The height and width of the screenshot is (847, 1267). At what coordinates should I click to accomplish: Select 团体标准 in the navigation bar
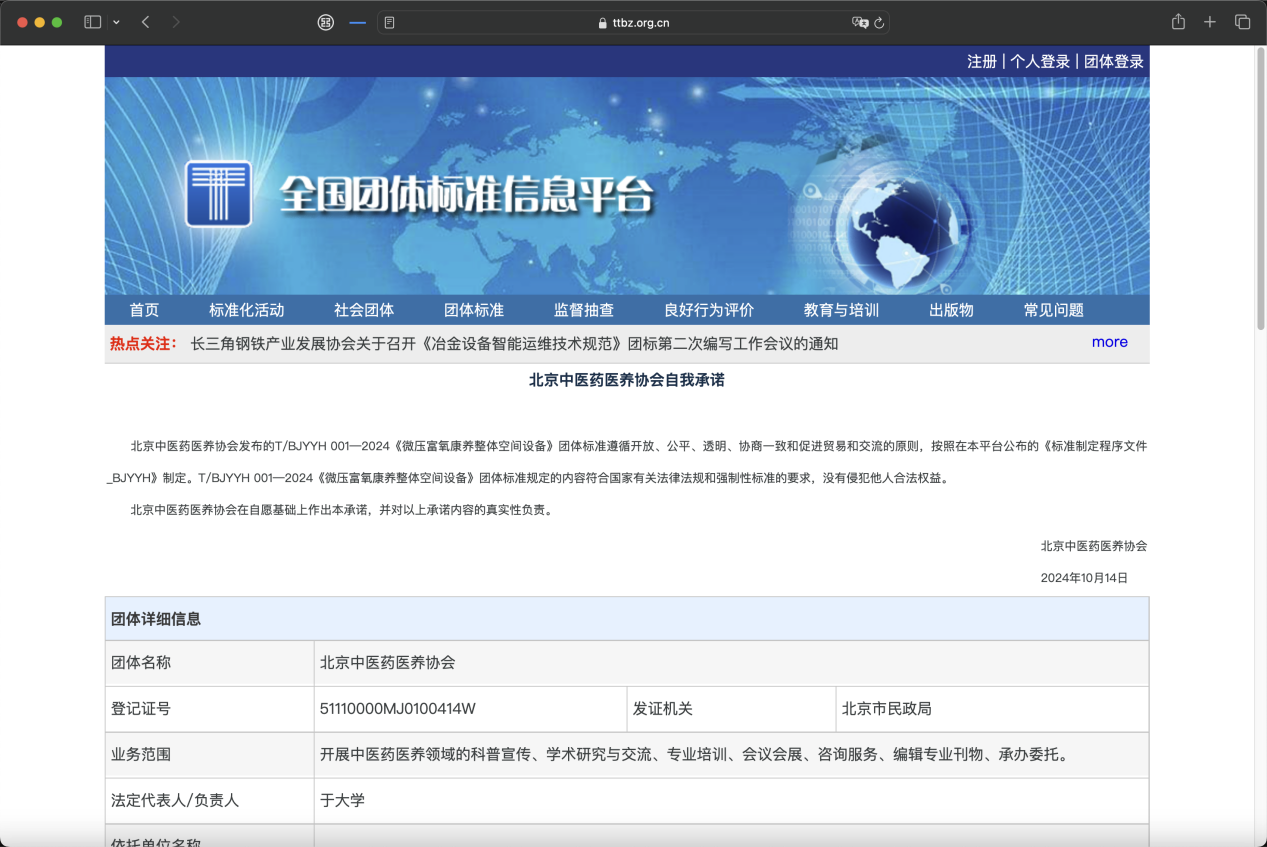click(x=474, y=310)
